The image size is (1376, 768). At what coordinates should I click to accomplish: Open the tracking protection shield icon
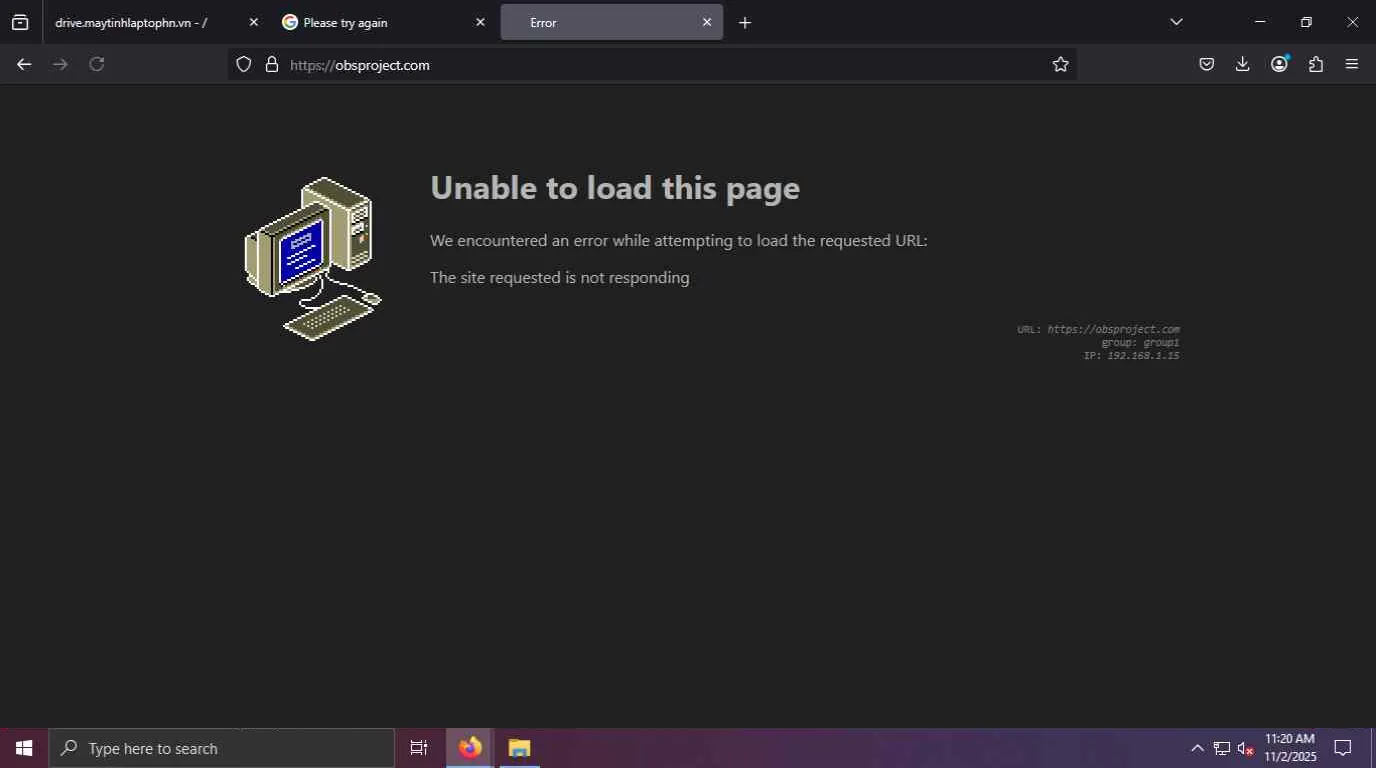[x=243, y=64]
